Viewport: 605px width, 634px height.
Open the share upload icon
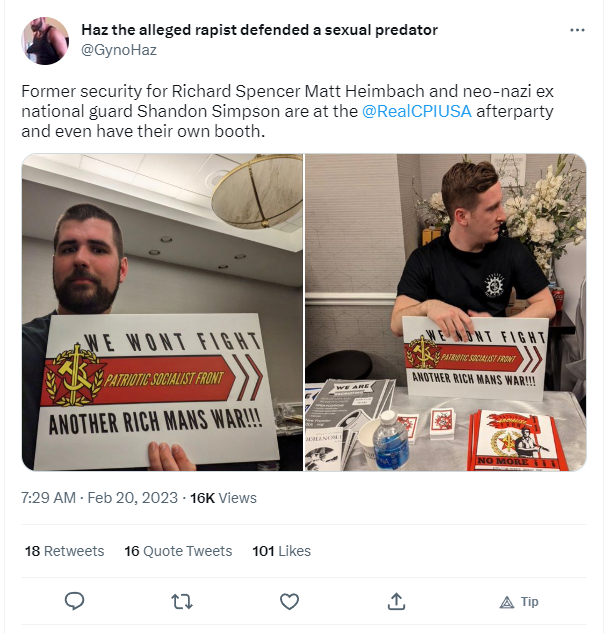tap(396, 601)
